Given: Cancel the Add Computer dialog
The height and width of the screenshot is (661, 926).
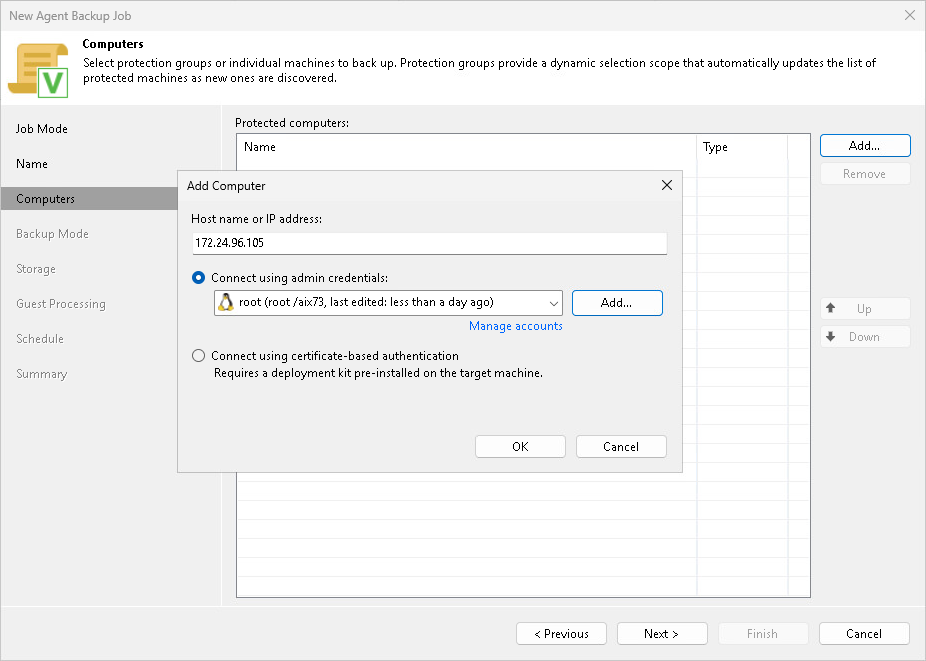Looking at the screenshot, I should pos(621,447).
